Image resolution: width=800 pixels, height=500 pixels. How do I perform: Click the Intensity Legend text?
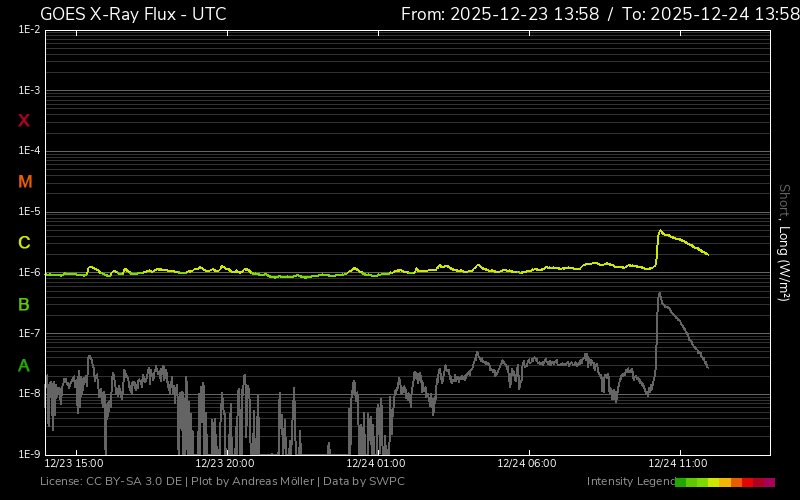click(x=630, y=482)
